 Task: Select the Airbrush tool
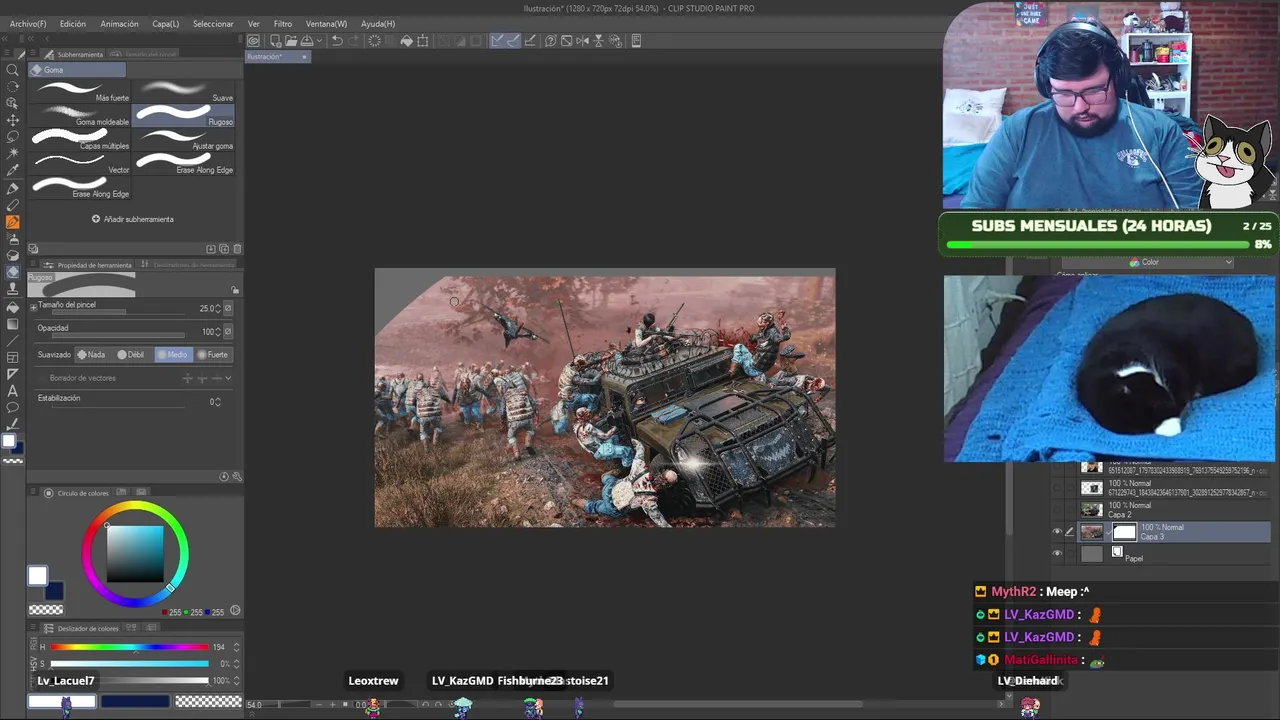click(x=13, y=239)
